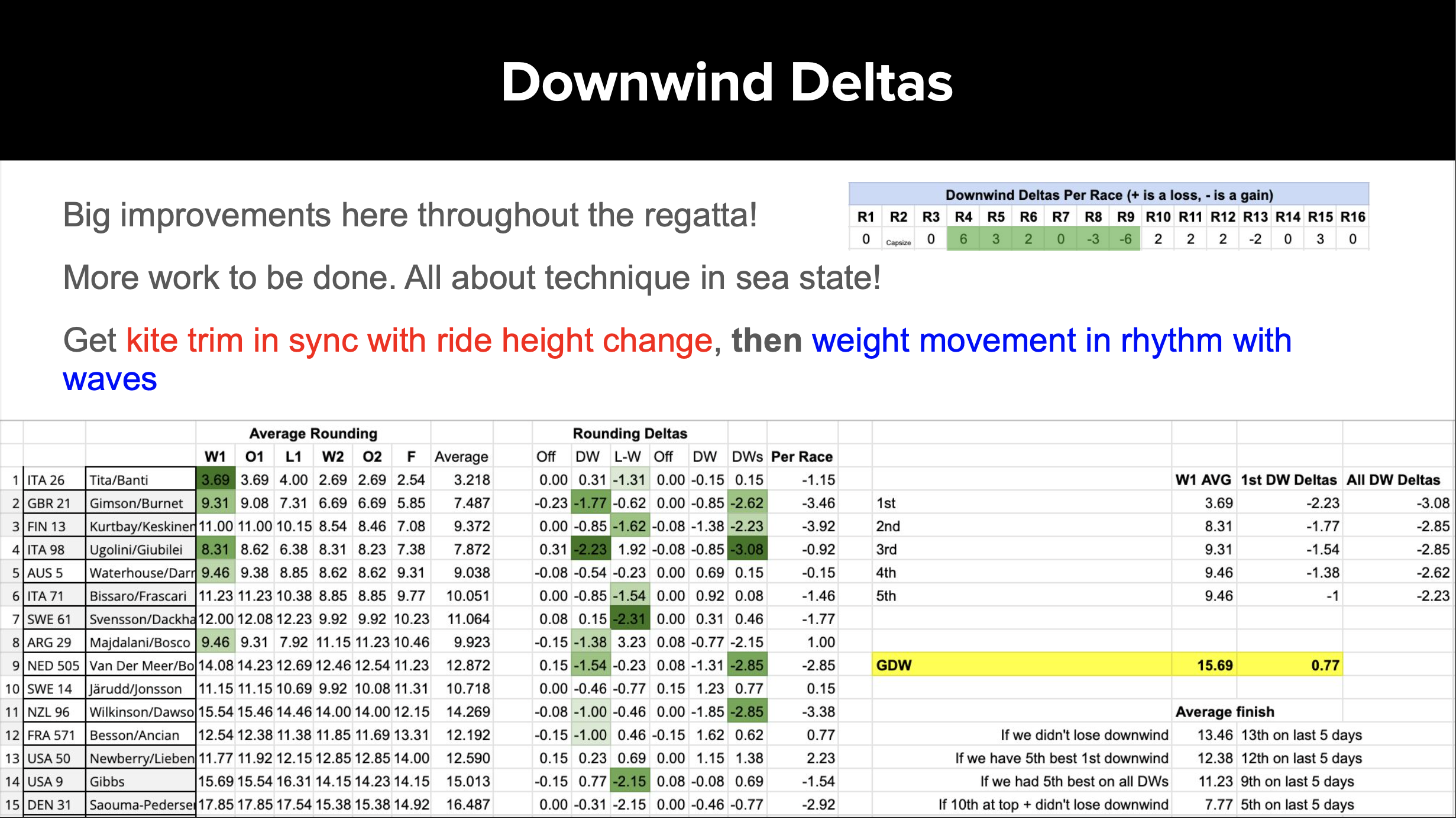Click the blue 'weight movement in rhythm with' text
This screenshot has width=1456, height=818.
click(1051, 340)
